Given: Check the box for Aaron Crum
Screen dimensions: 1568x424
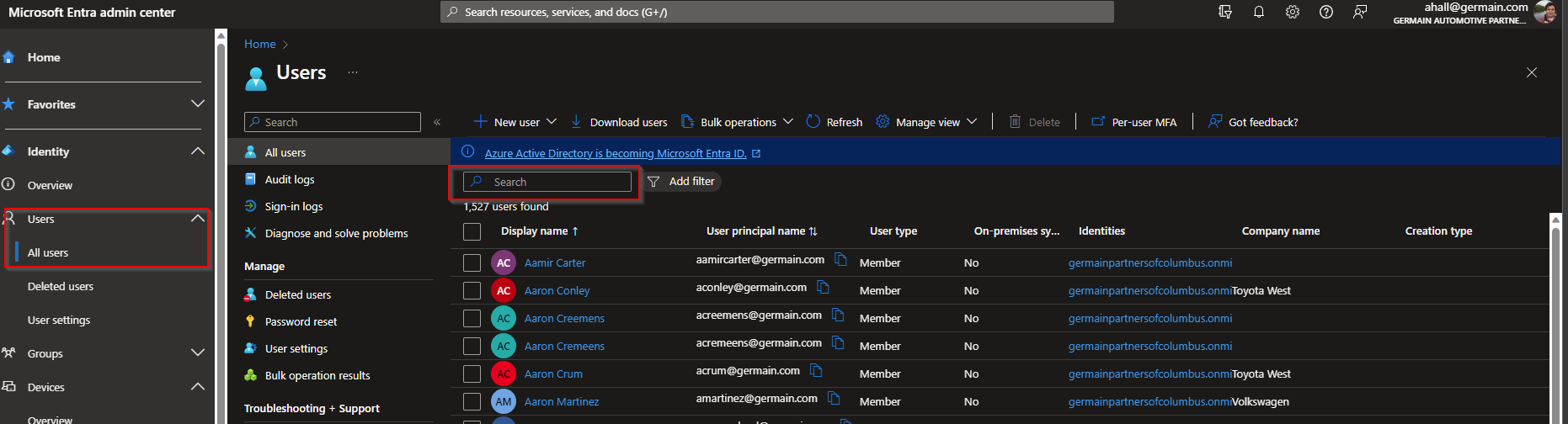Looking at the screenshot, I should click(472, 374).
